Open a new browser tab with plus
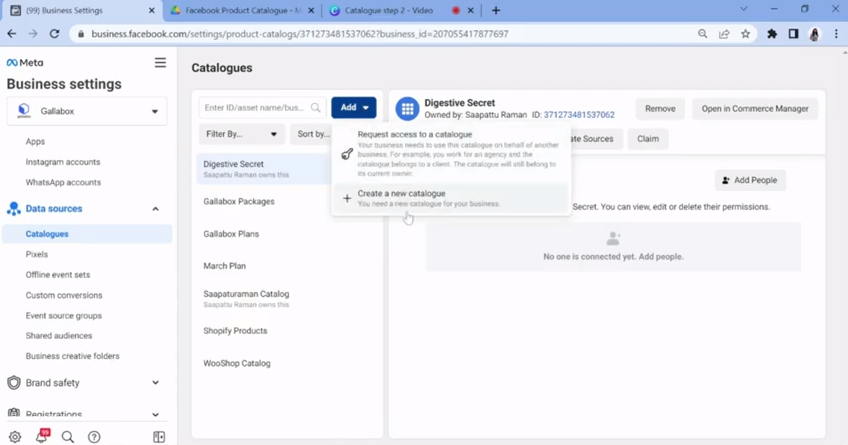Viewport: 848px width, 445px height. [495, 10]
